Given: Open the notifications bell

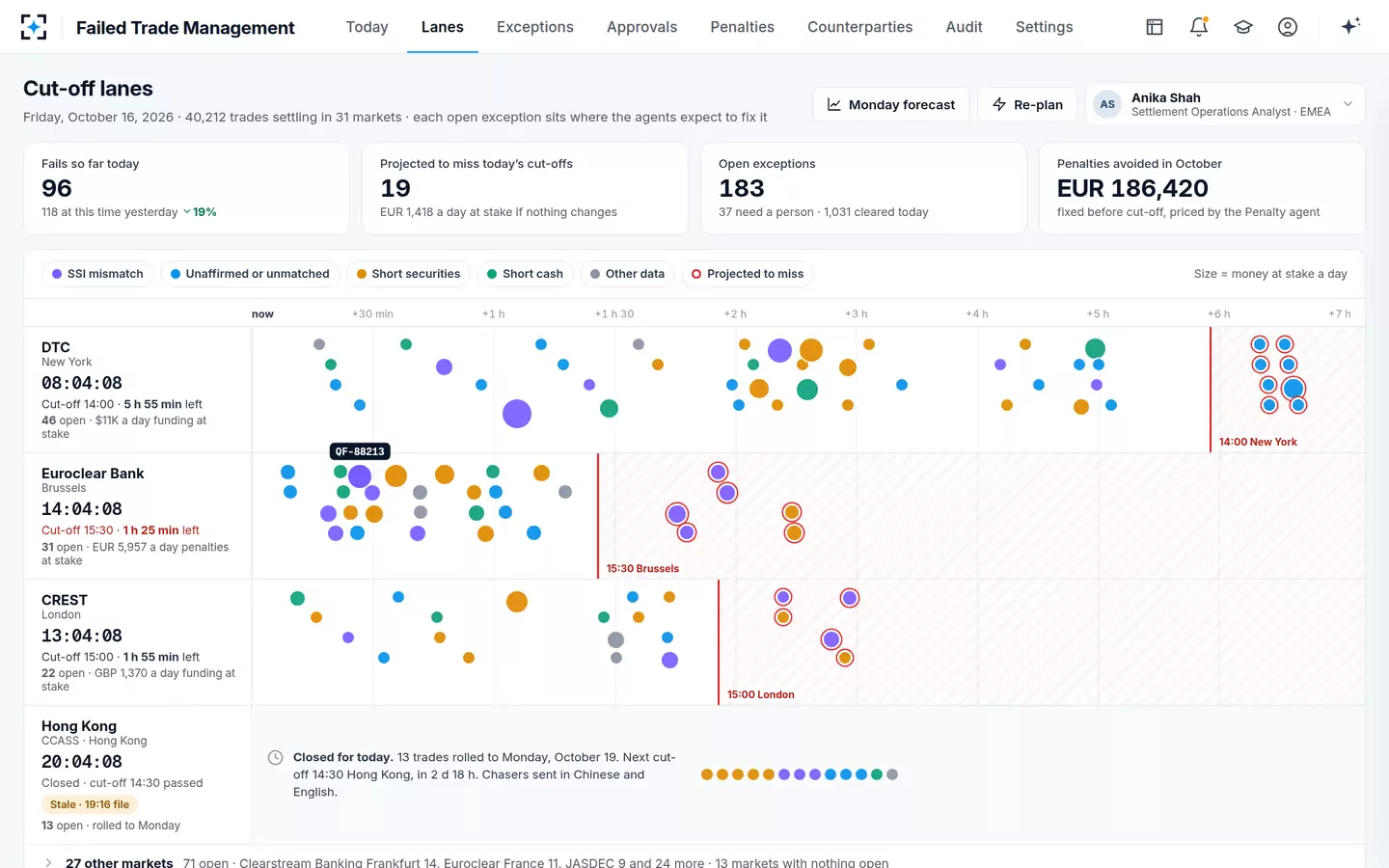Looking at the screenshot, I should tap(1199, 27).
